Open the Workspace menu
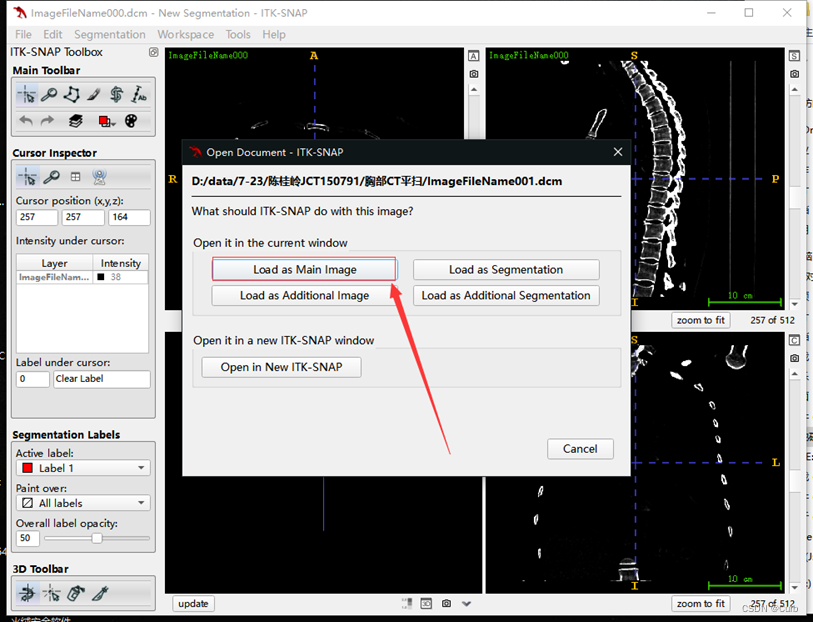Viewport: 813px width, 622px height. click(186, 35)
